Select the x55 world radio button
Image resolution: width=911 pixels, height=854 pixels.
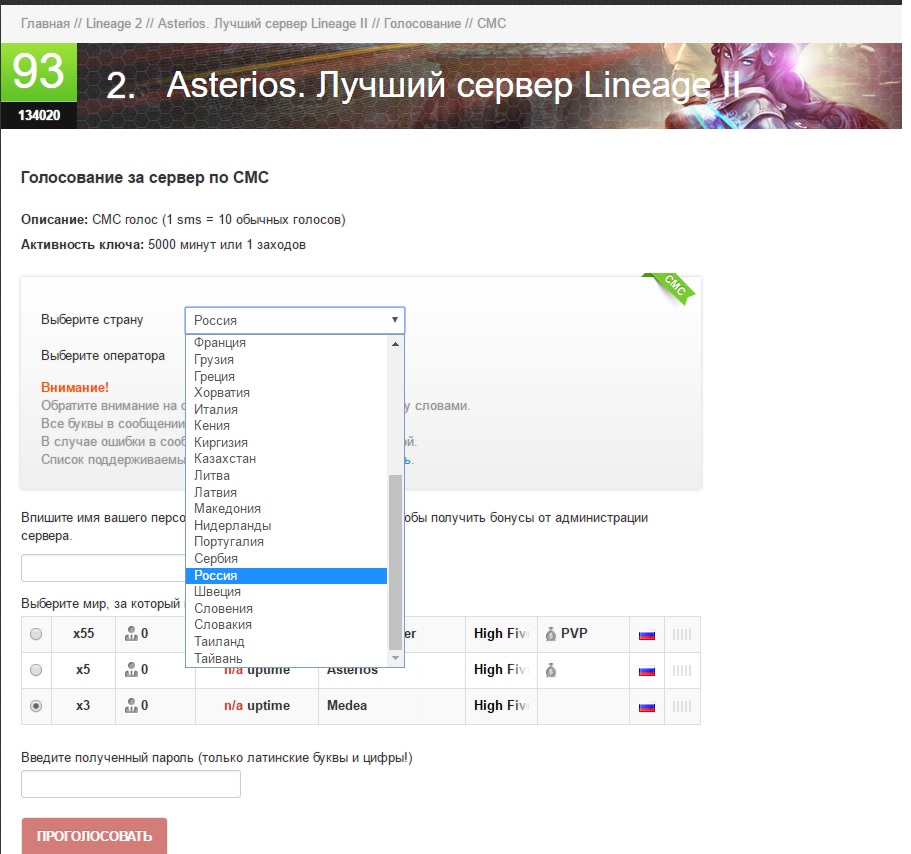pyautogui.click(x=36, y=634)
